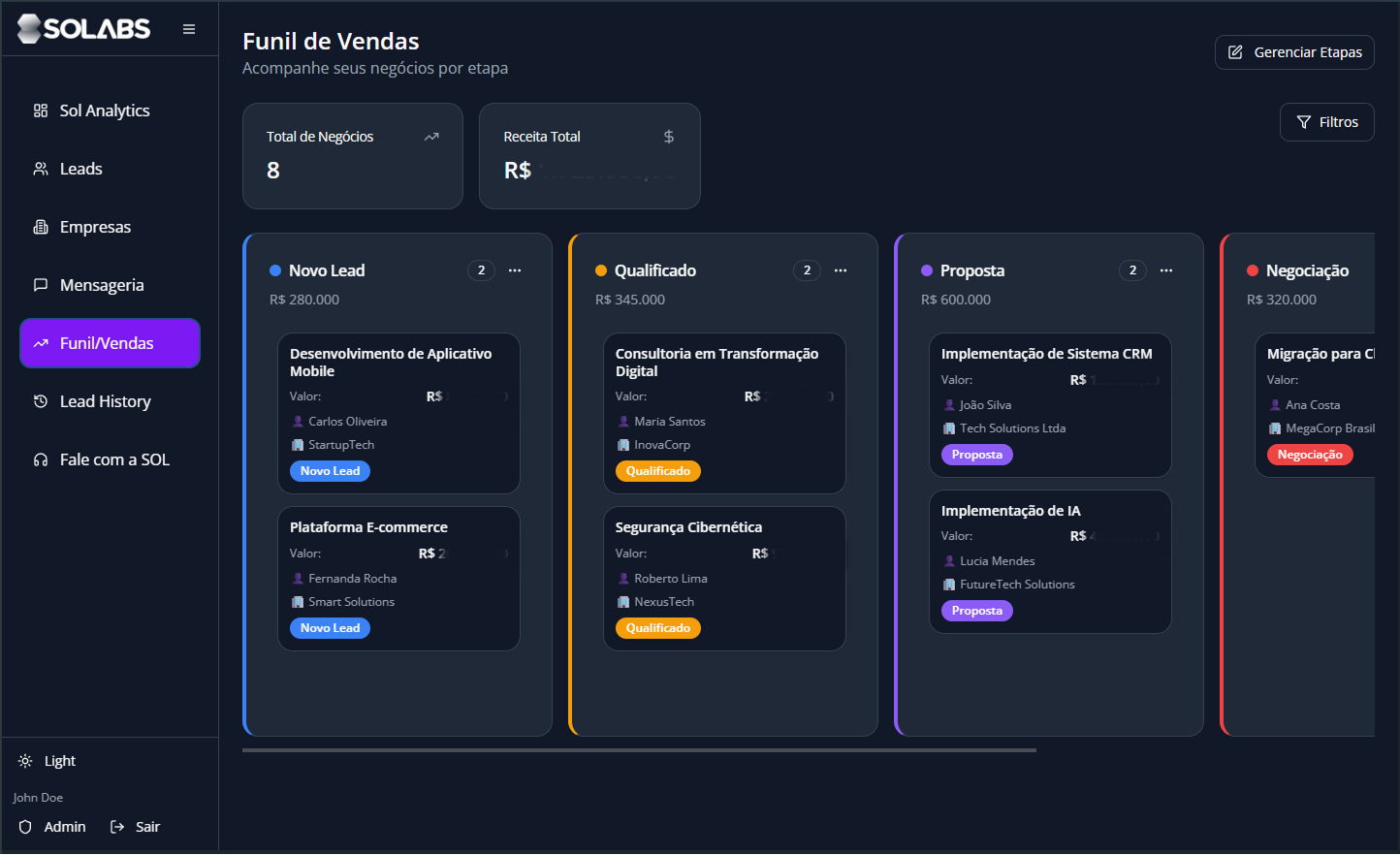This screenshot has width=1400, height=855.
Task: Open the Qualificado column three-dot menu
Action: pos(841,270)
